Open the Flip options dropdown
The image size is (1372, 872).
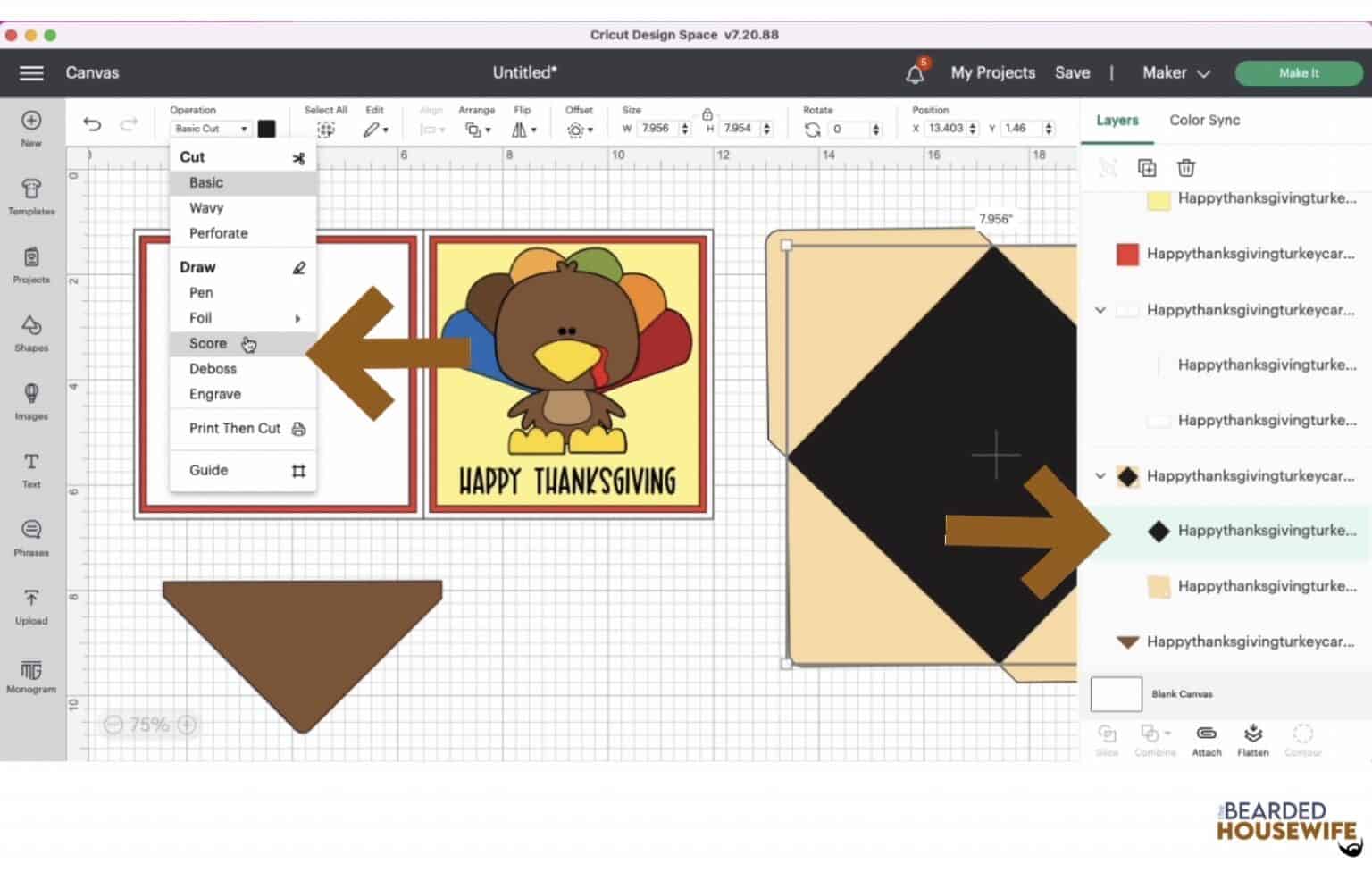coord(523,129)
